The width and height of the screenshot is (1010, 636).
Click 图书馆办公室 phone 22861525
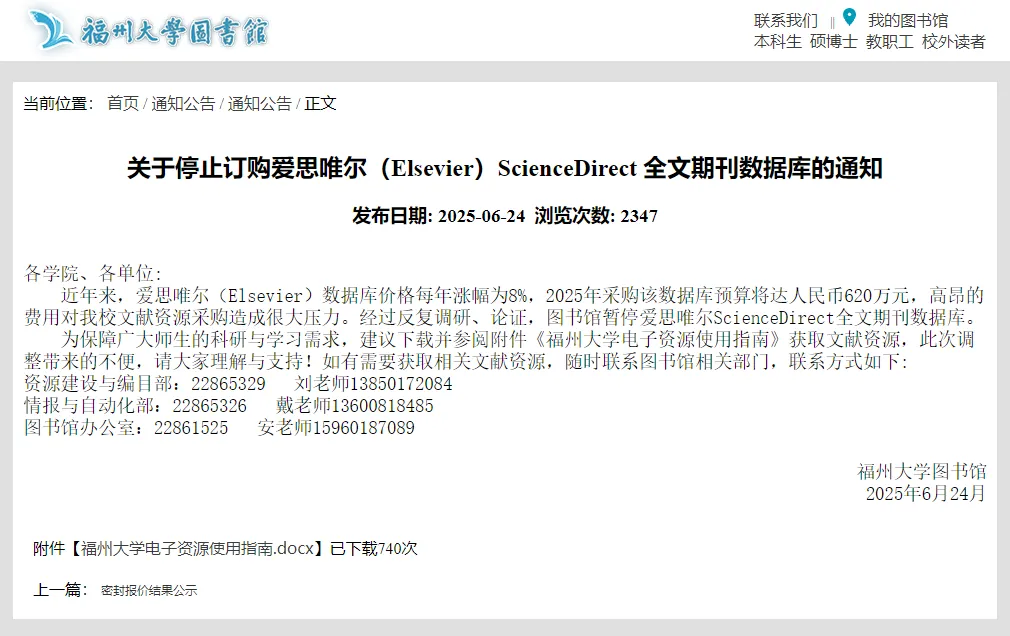pyautogui.click(x=191, y=427)
